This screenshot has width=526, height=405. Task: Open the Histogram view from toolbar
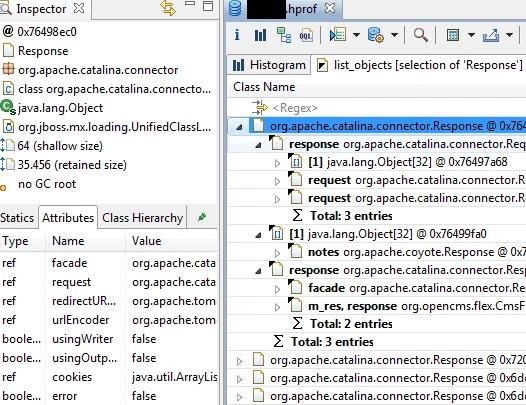coord(260,35)
